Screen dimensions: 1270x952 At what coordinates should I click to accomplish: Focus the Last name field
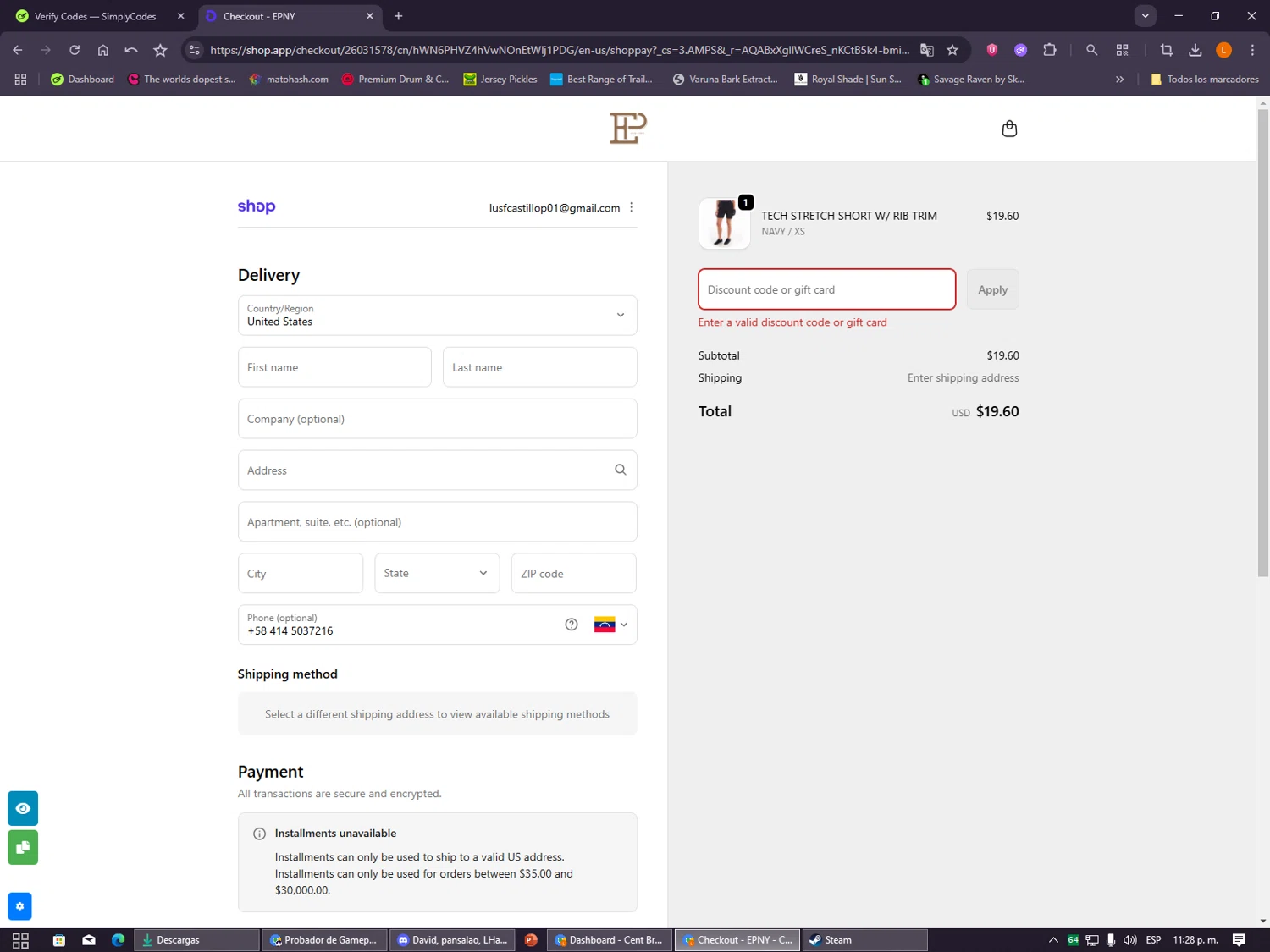coord(539,367)
